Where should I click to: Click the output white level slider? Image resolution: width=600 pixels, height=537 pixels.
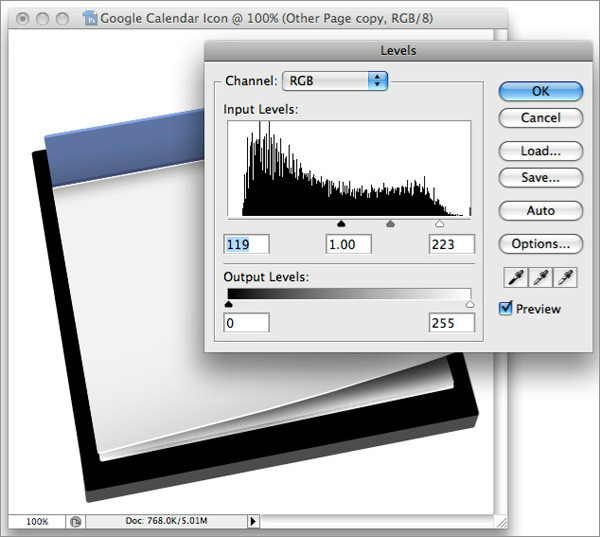[470, 304]
